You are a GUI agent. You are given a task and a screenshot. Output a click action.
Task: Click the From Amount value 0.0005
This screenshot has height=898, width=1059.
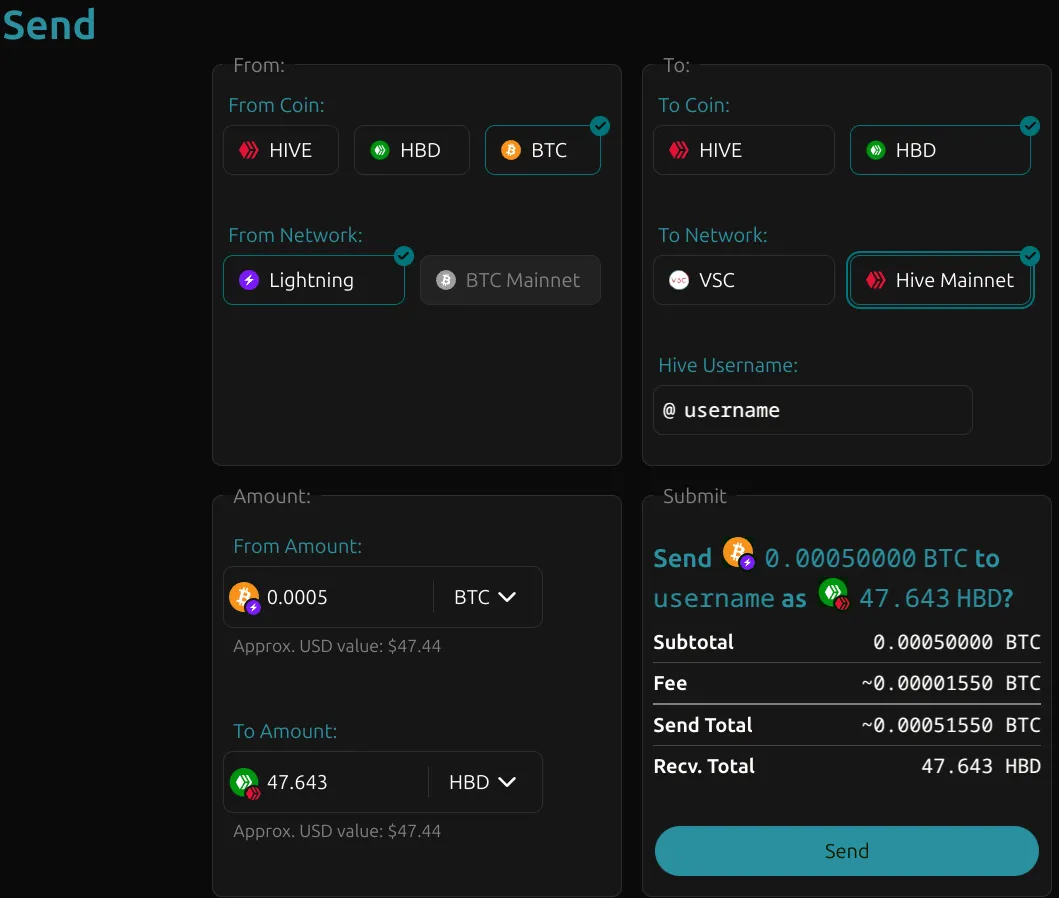297,598
